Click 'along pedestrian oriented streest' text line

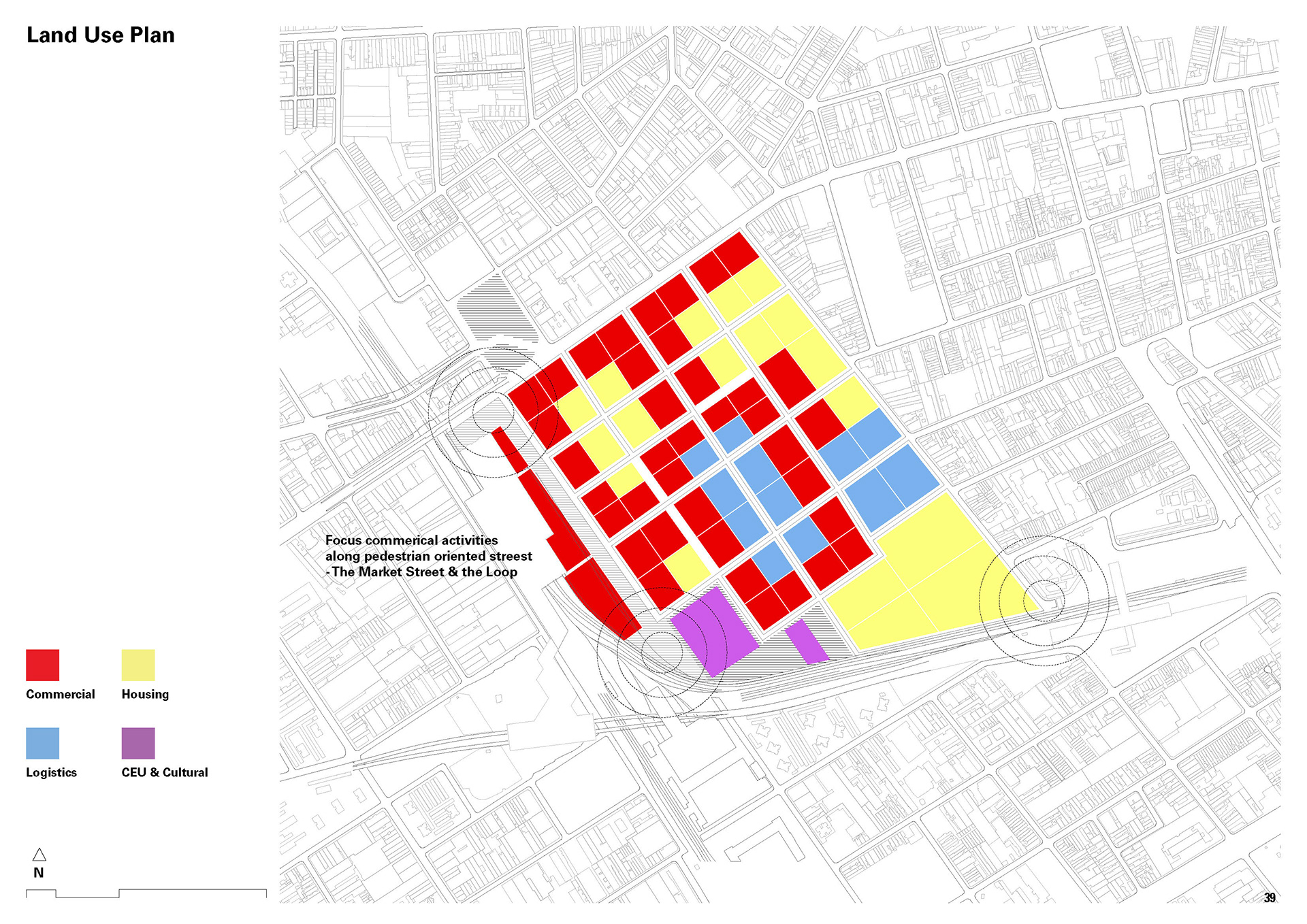click(x=428, y=556)
